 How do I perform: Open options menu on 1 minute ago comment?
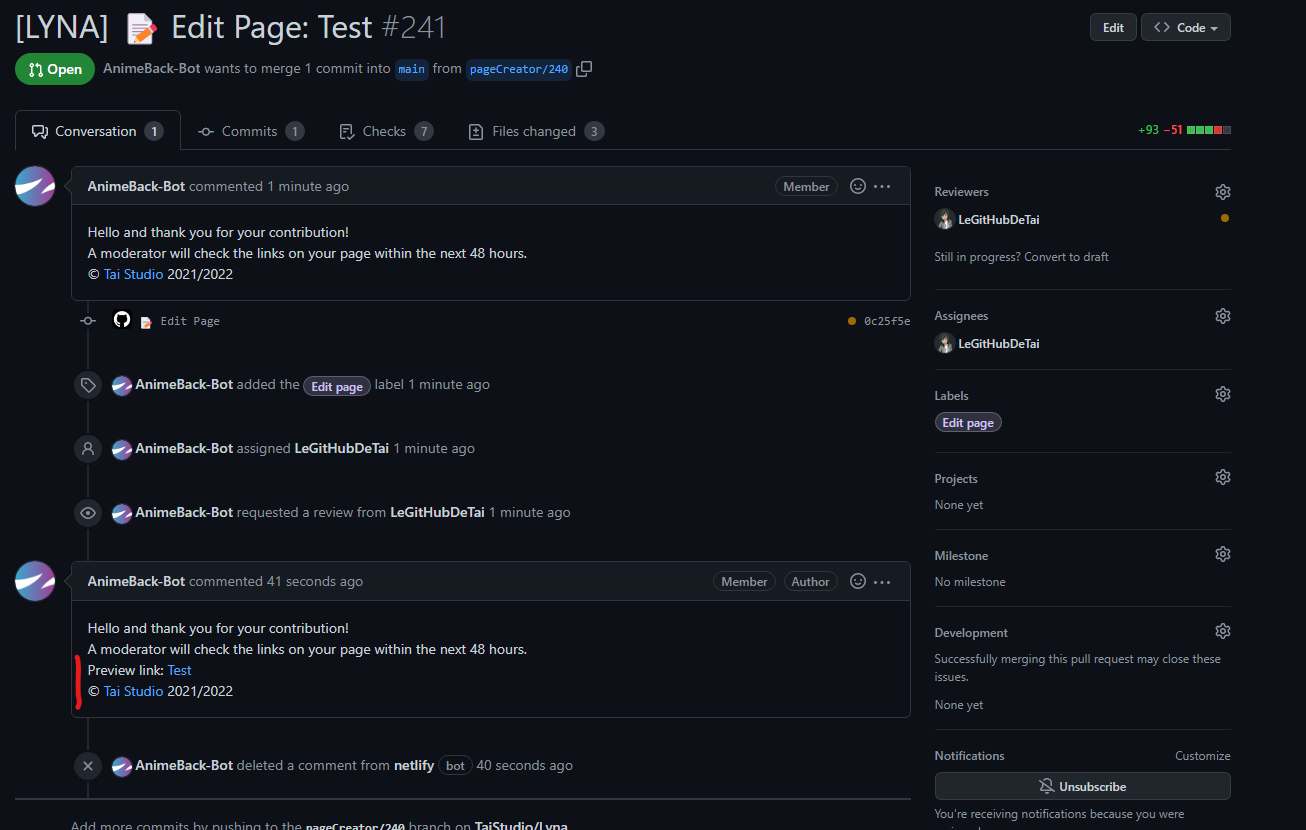point(882,186)
